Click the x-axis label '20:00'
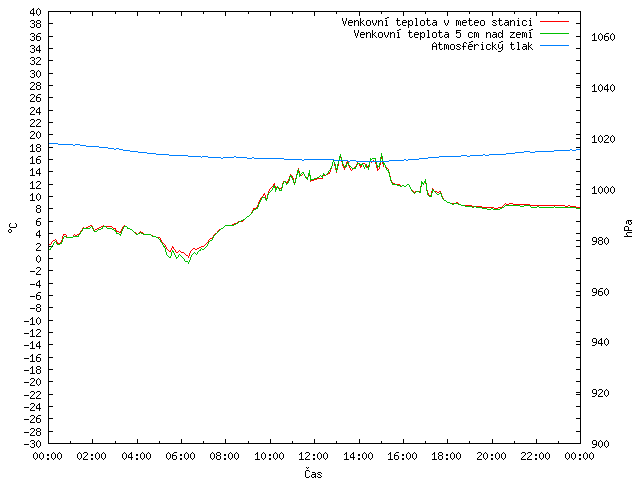The height and width of the screenshot is (480, 640). tap(491, 456)
